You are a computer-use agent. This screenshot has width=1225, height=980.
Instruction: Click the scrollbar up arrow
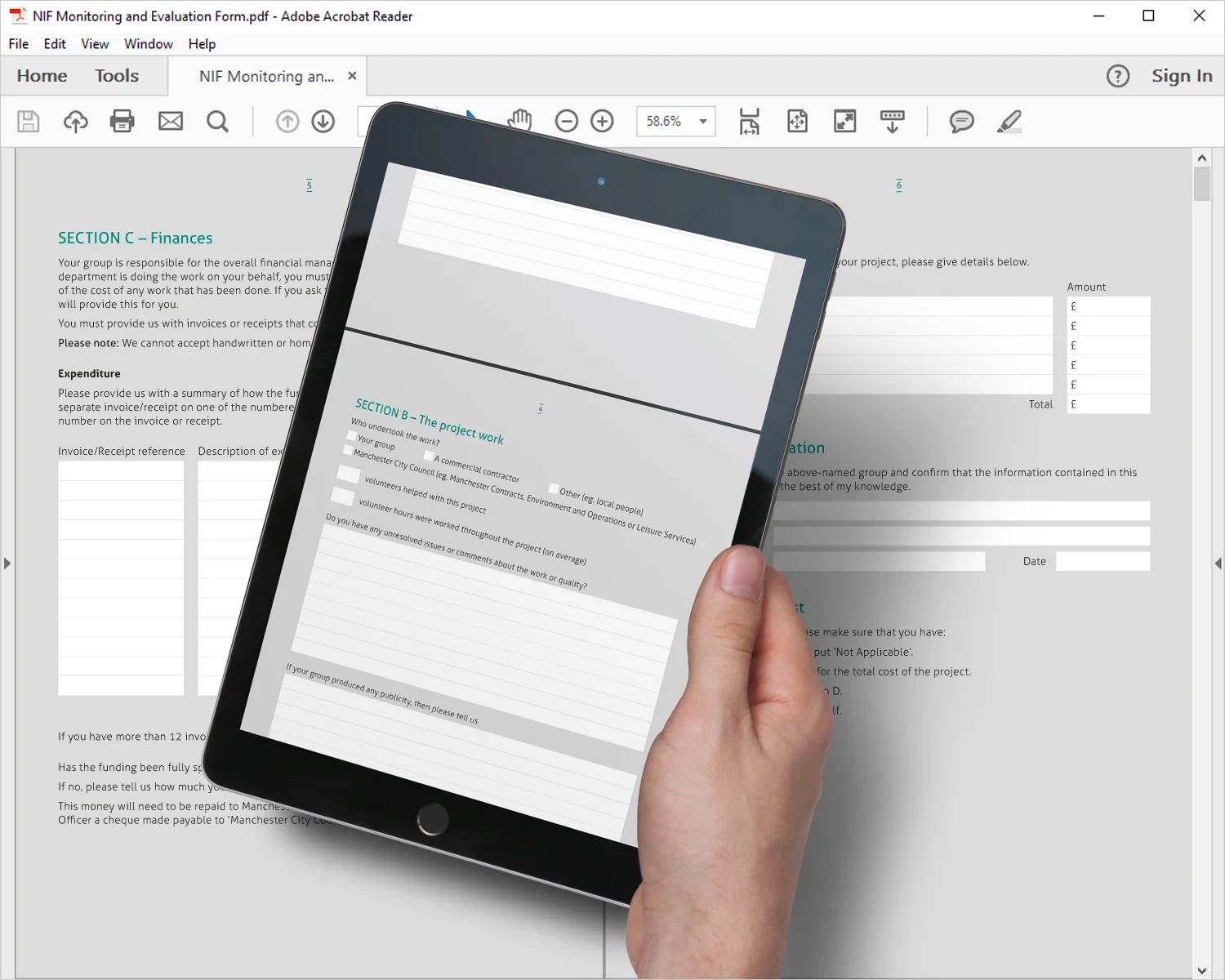pyautogui.click(x=1201, y=158)
